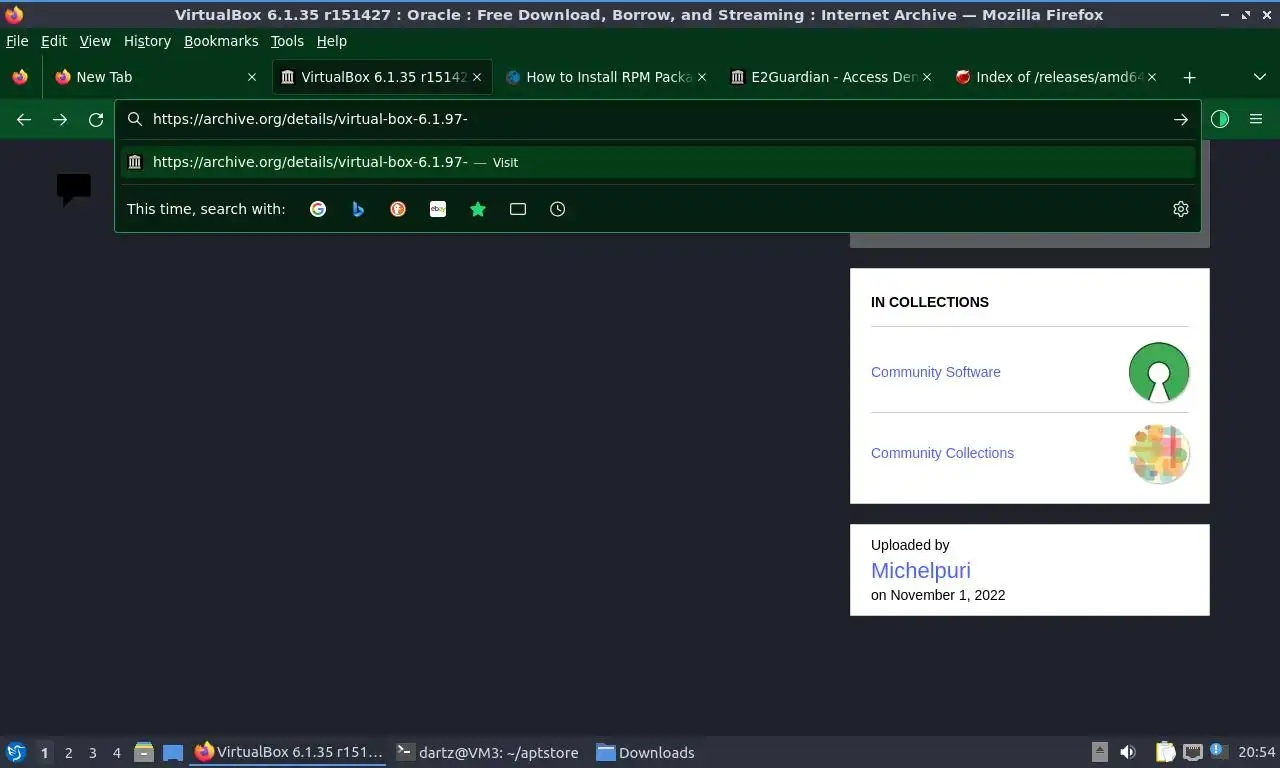Screen dimensions: 1280x768
Task: Open the History menu
Action: tap(147, 41)
